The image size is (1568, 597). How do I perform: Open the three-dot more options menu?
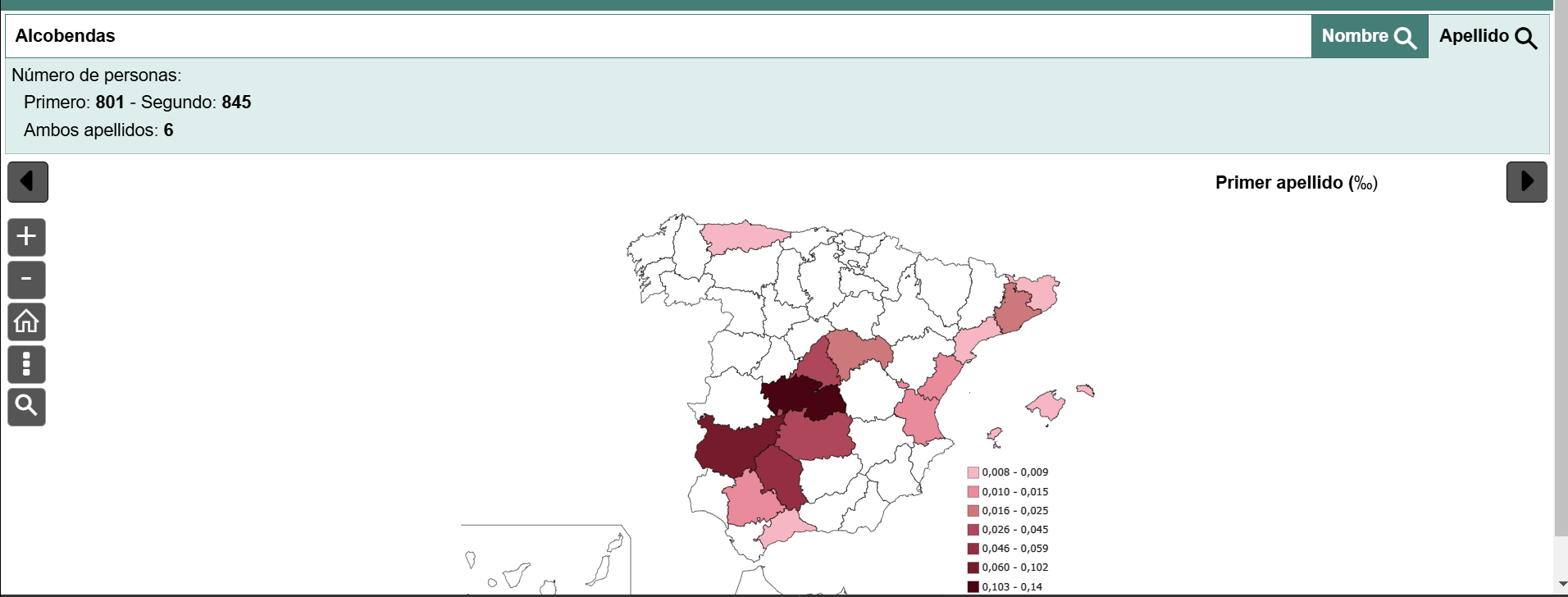26,364
